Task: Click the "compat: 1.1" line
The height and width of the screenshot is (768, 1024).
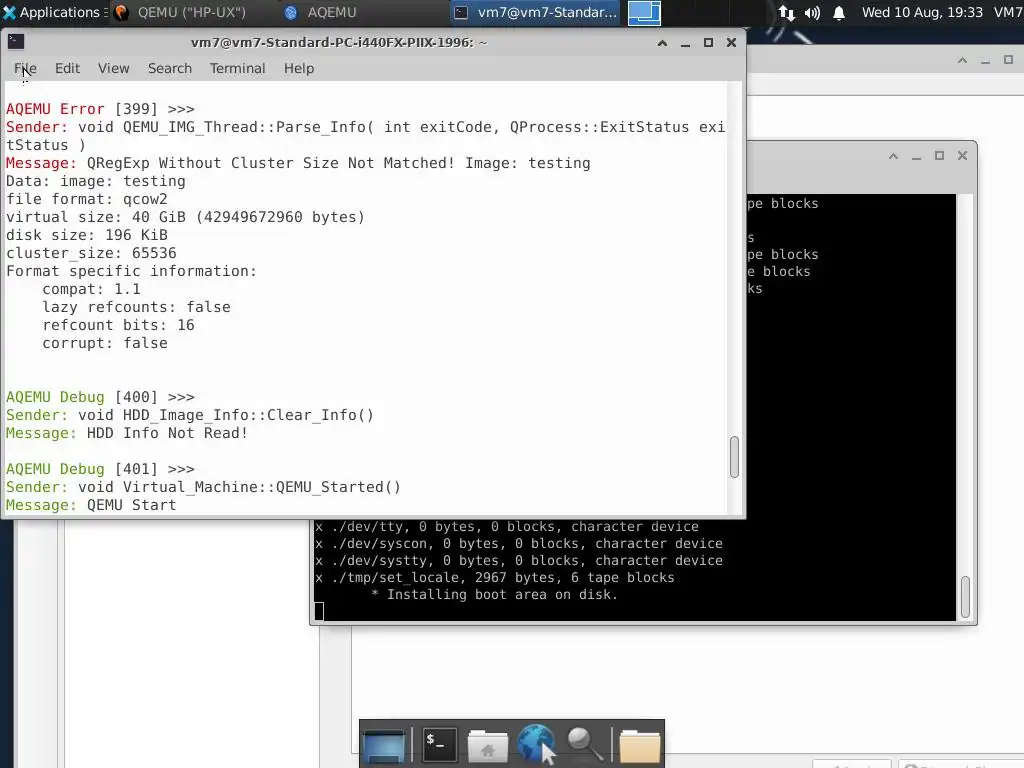Action: click(x=91, y=289)
